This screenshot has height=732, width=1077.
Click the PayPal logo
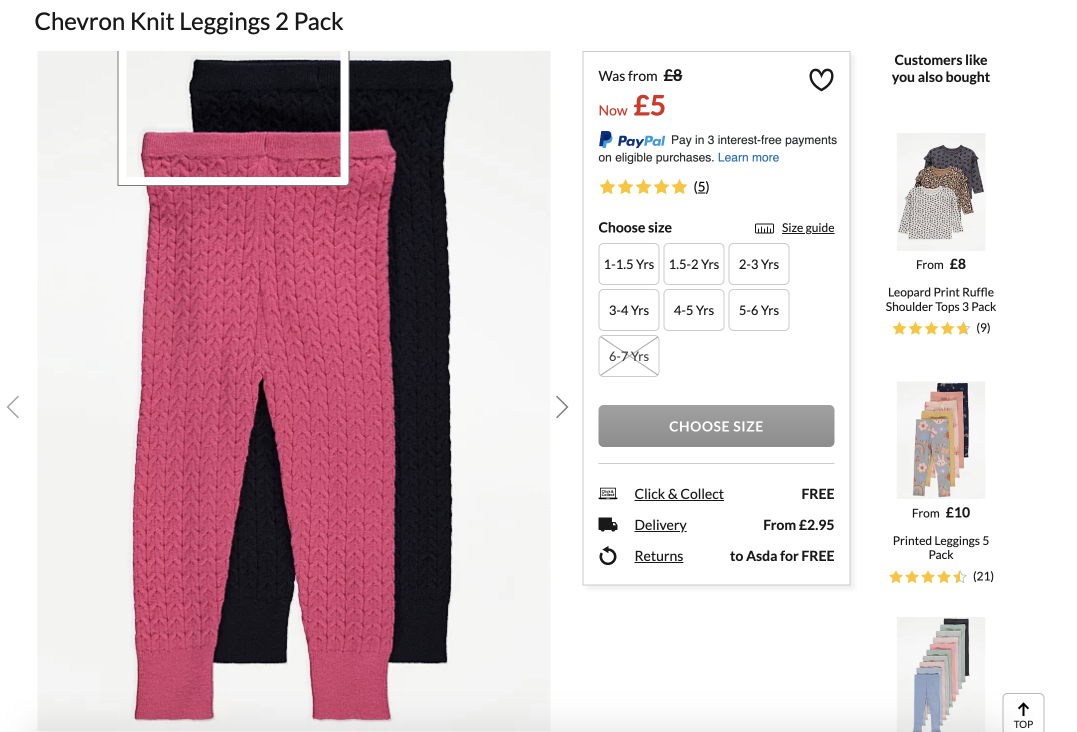coord(632,140)
